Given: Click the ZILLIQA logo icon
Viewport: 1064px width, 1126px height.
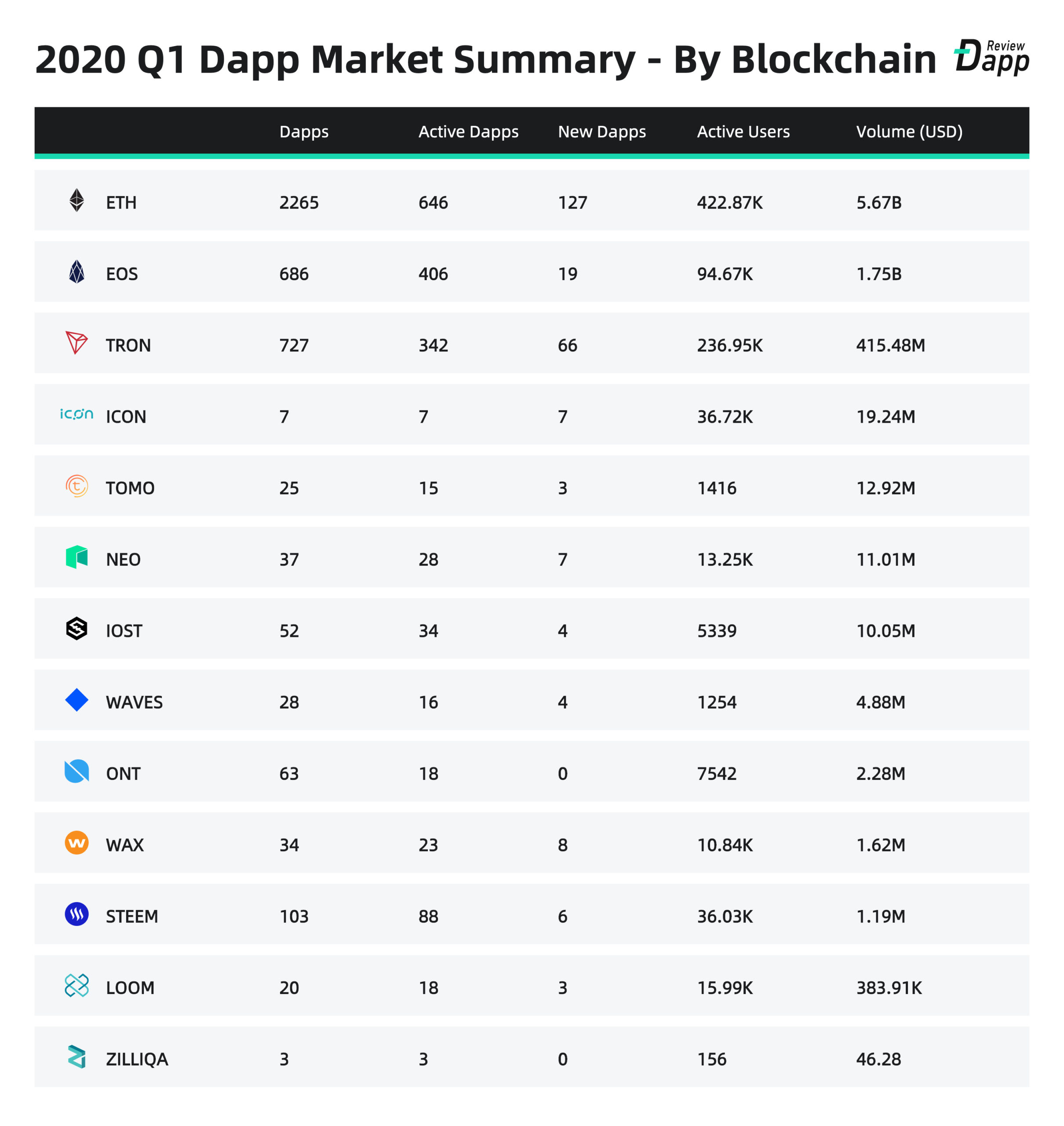Looking at the screenshot, I should coord(77,1057).
